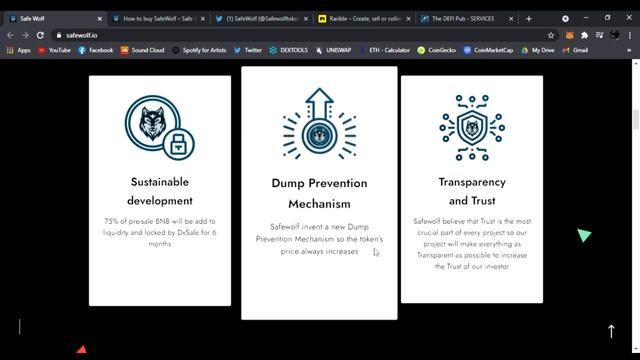Open the Twitter bookmark
Image resolution: width=640 pixels, height=360 pixels.
248,50
